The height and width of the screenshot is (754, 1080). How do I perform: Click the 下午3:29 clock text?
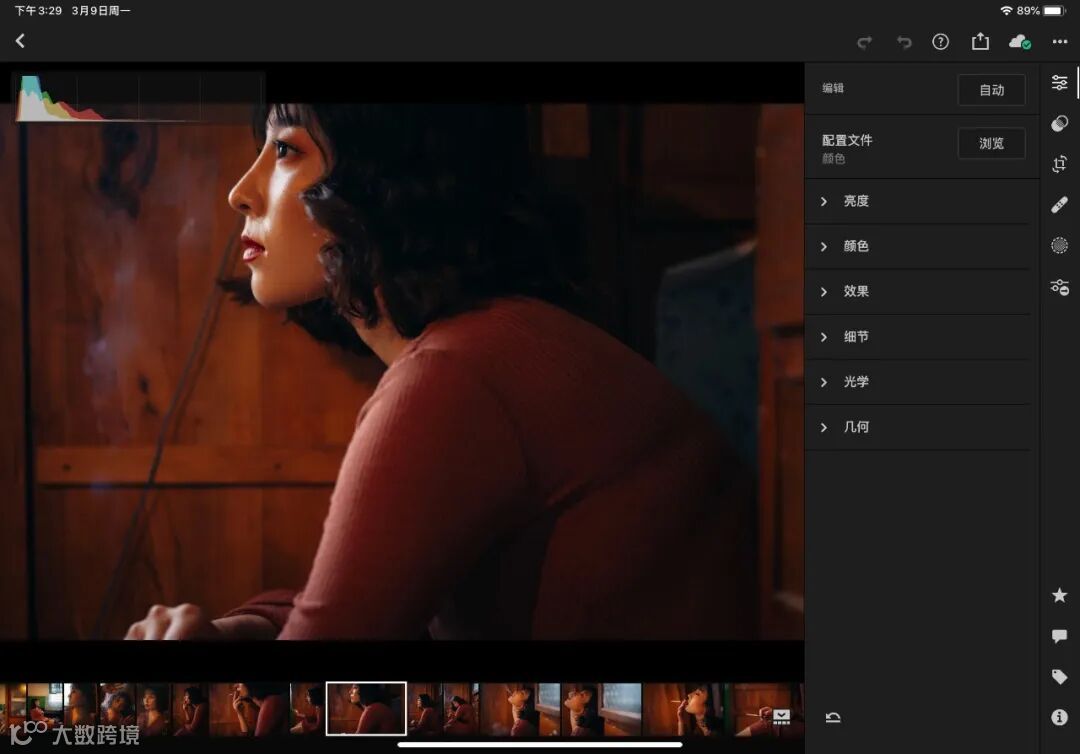pos(39,10)
